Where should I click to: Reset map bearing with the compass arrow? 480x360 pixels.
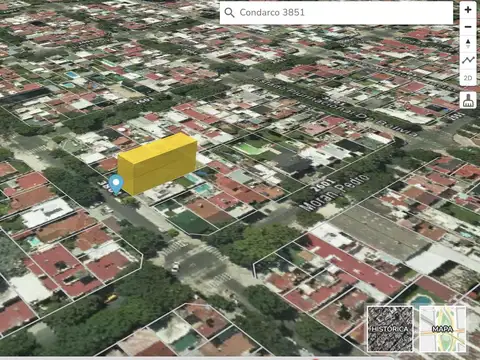(468, 44)
